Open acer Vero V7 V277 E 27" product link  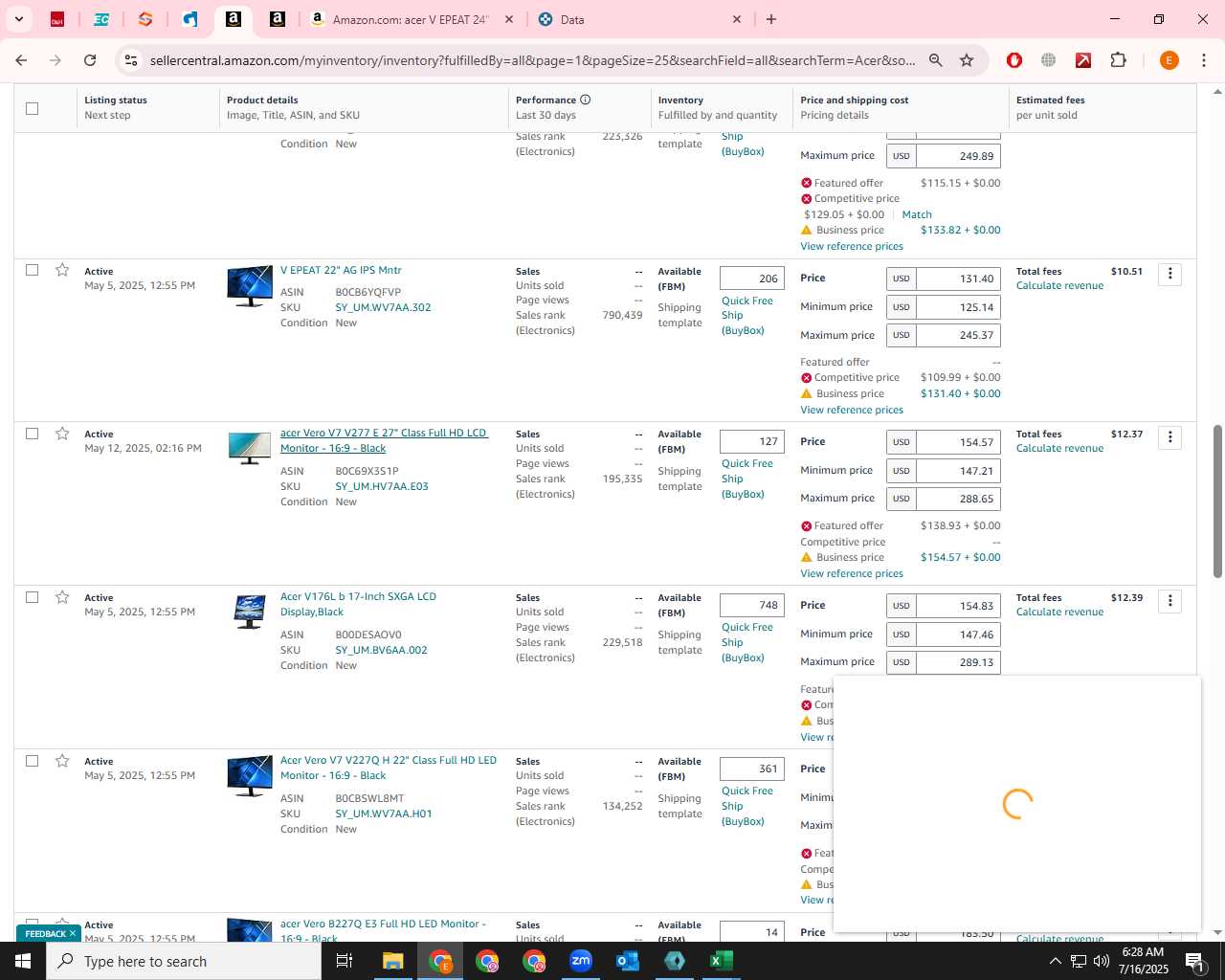tap(384, 440)
